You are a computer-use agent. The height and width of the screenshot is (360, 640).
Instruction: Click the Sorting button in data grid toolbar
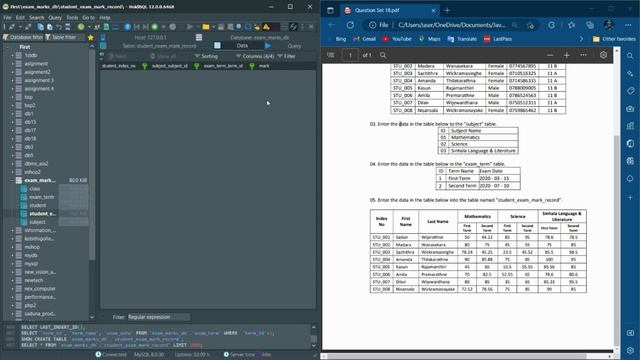206,56
